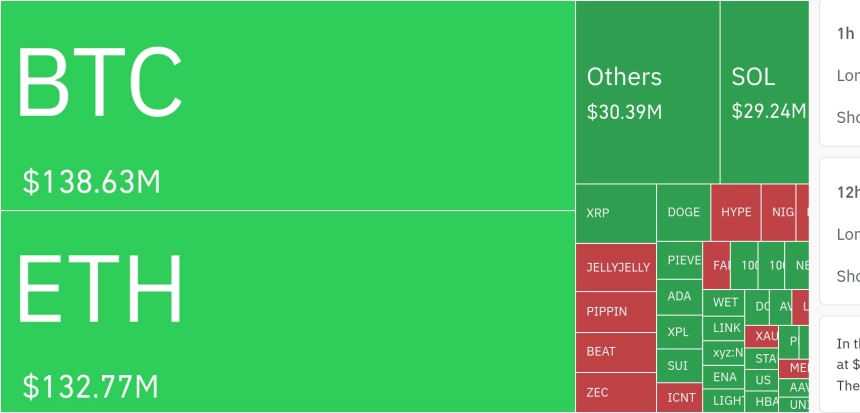Screen dimensions: 860x413
Task: Click the ZEC tile
Action: [x=616, y=392]
